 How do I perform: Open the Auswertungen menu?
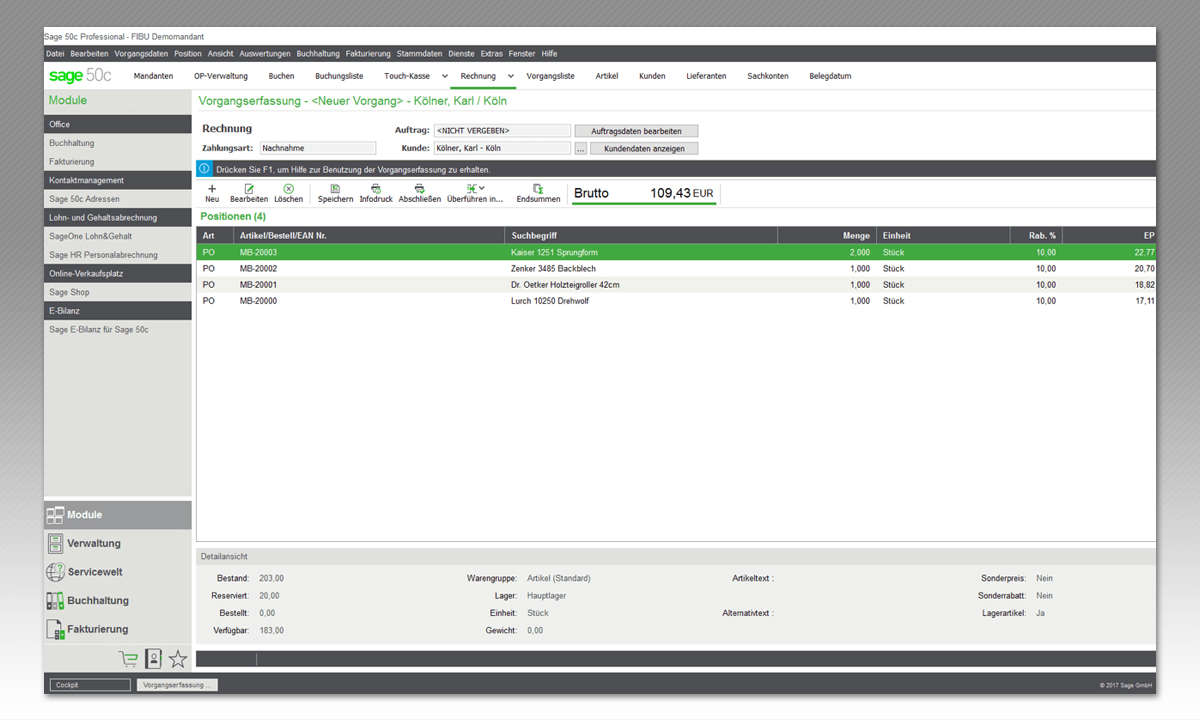(x=265, y=53)
